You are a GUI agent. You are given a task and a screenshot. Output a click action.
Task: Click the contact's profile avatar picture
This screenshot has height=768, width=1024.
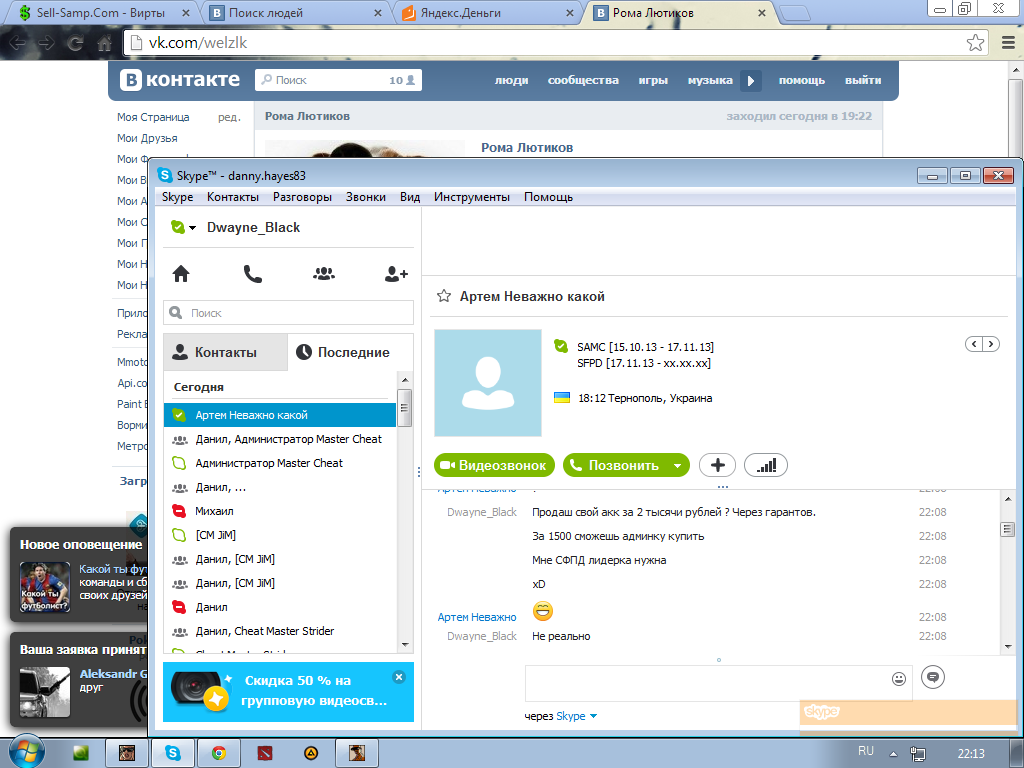pyautogui.click(x=488, y=383)
